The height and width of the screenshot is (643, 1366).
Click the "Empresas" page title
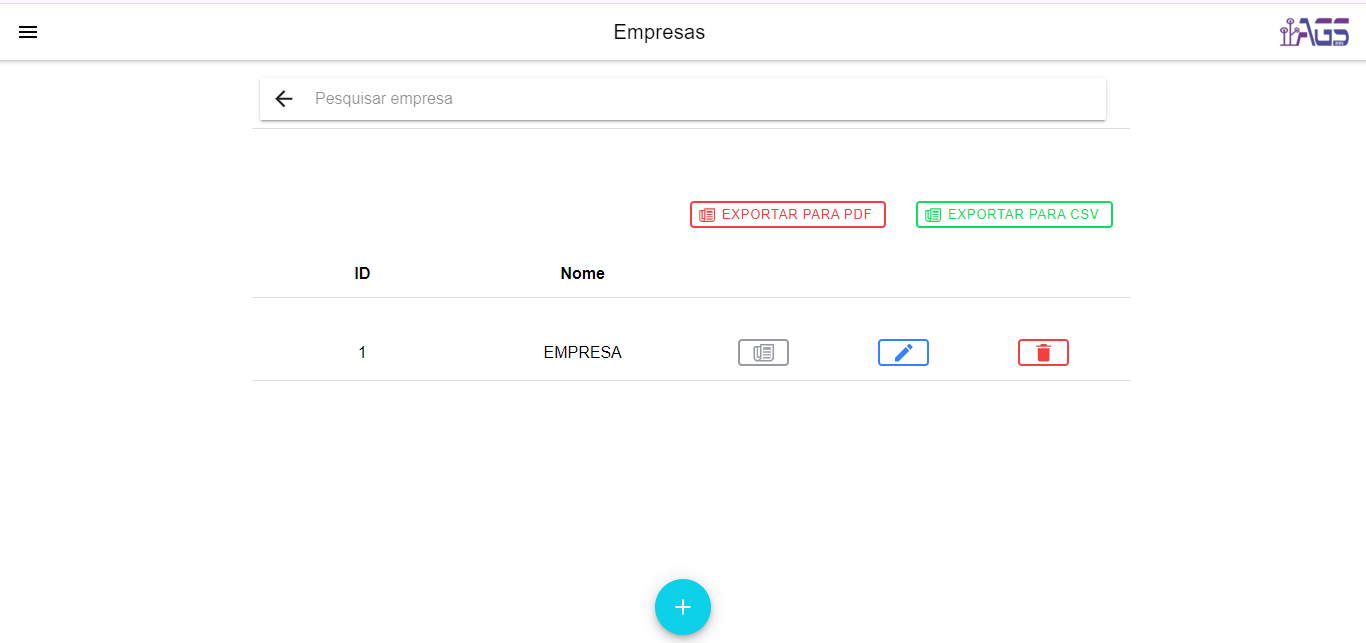coord(659,33)
